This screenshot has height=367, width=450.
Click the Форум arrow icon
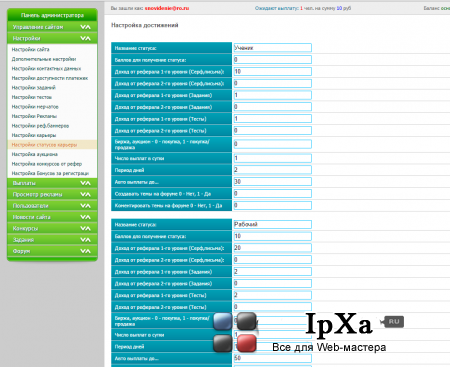click(85, 251)
